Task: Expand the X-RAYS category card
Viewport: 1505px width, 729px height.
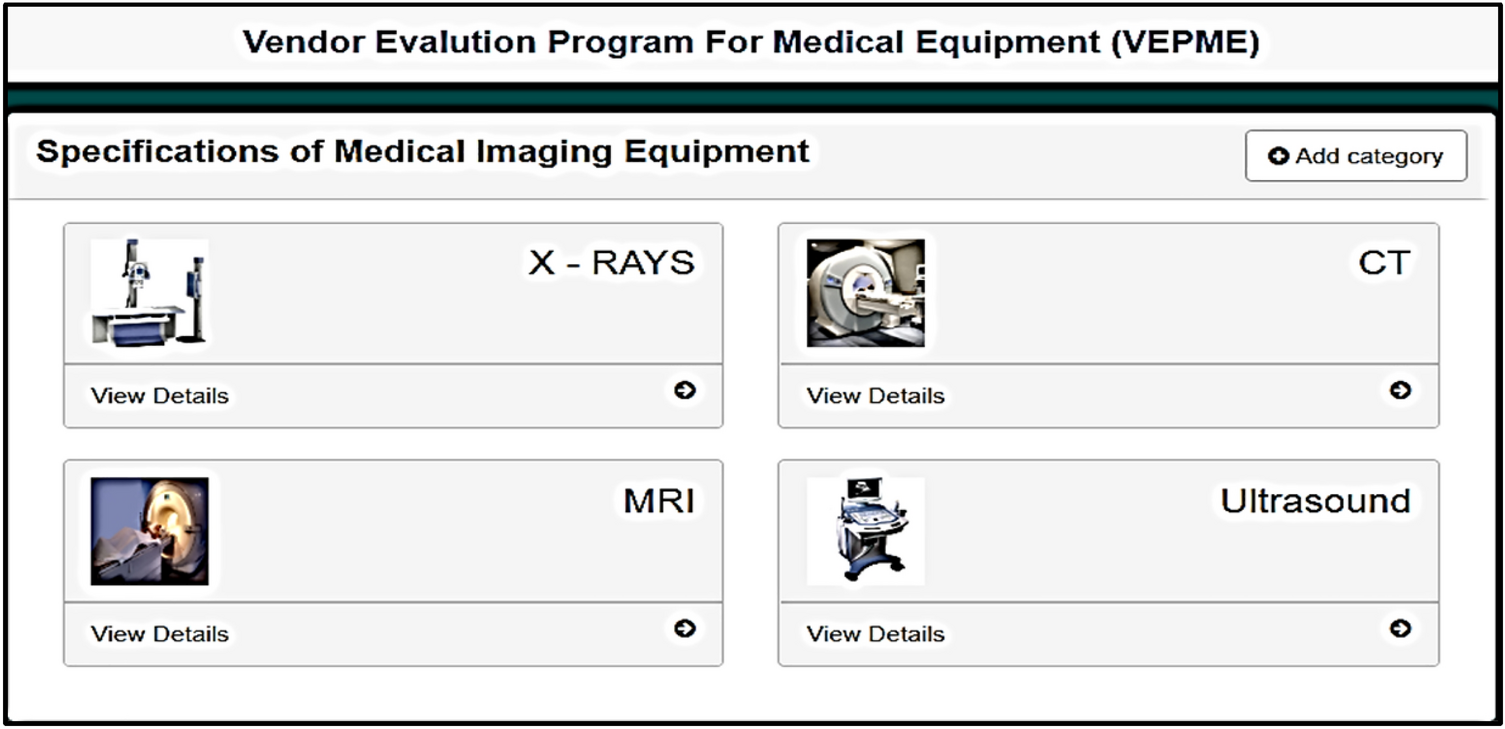Action: pyautogui.click(x=394, y=293)
